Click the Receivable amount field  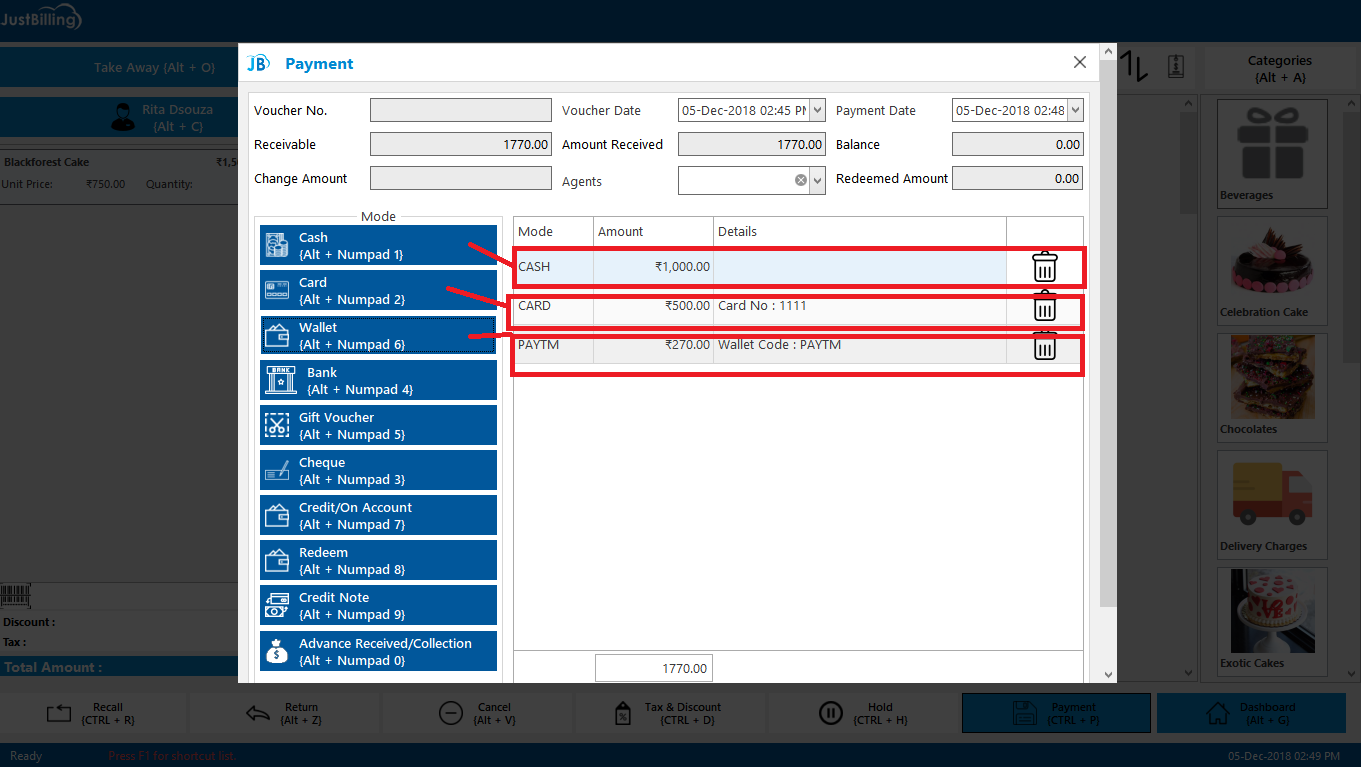pyautogui.click(x=460, y=144)
